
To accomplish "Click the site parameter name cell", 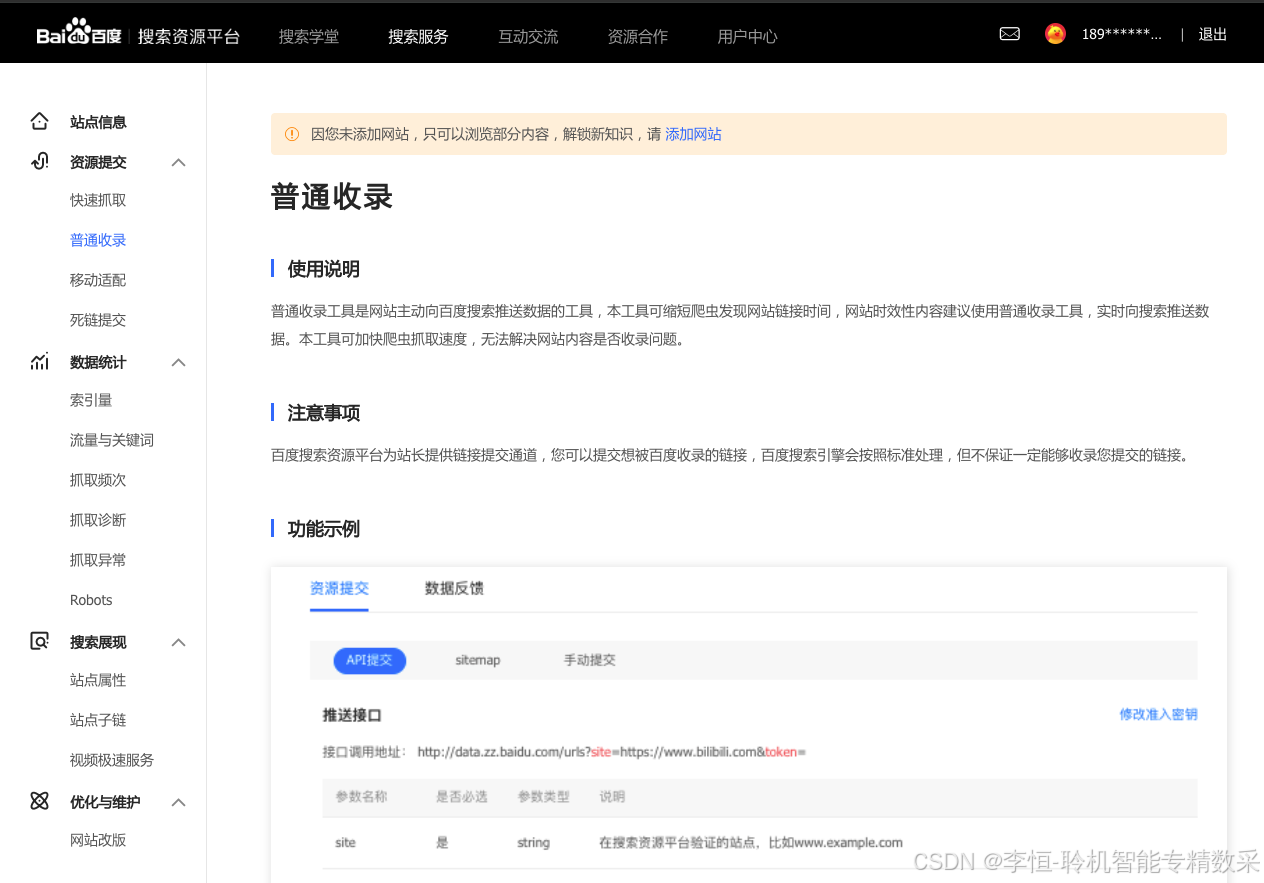I will pos(345,843).
